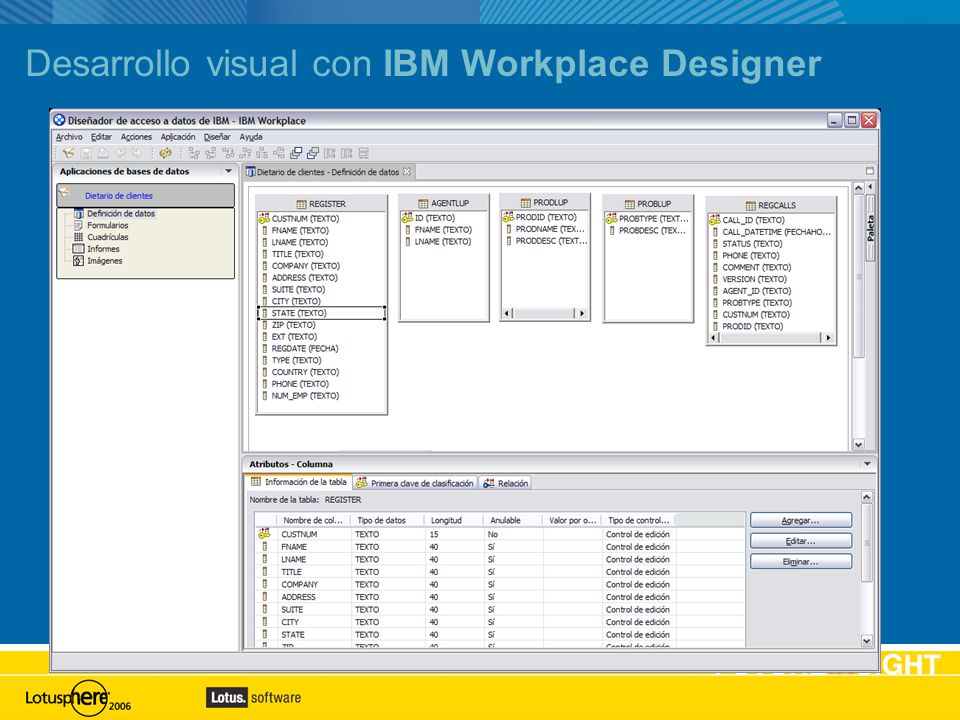Click the PRODLUP table header icon
Viewport: 960px width, 720px height.
[x=525, y=203]
